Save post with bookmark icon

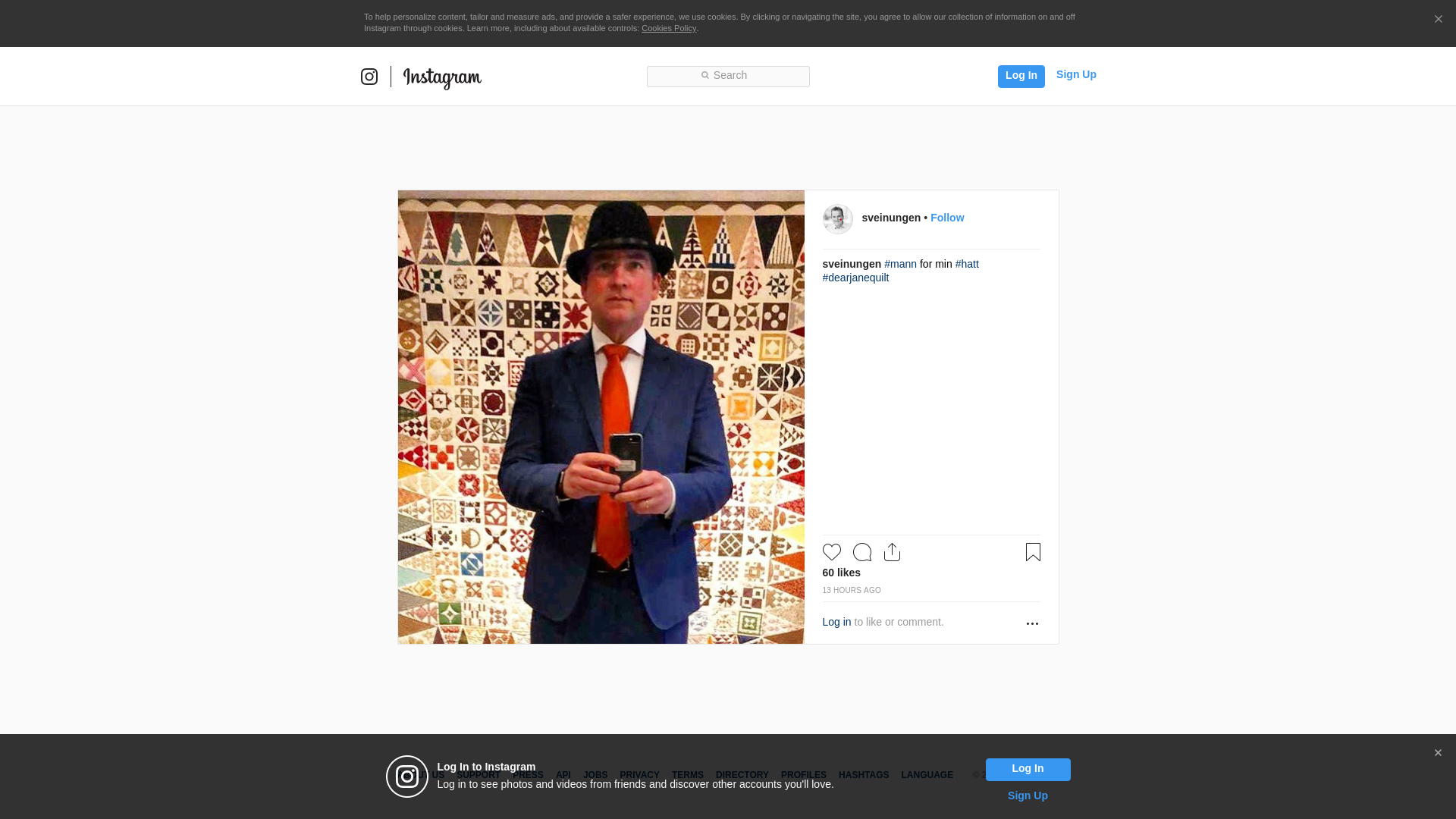point(1033,552)
